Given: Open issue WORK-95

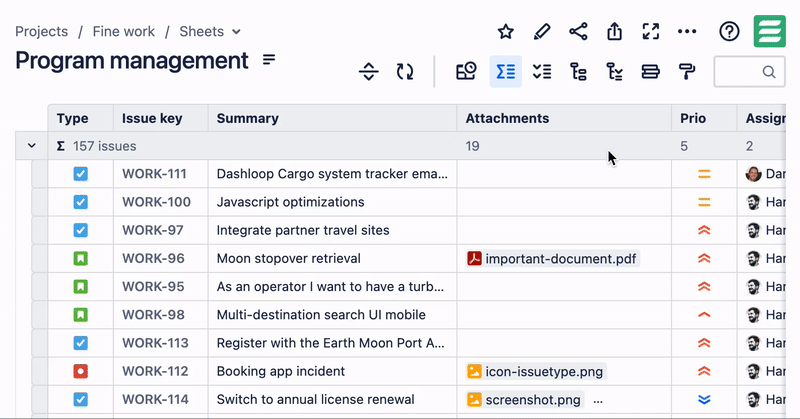Looking at the screenshot, I should (x=153, y=287).
